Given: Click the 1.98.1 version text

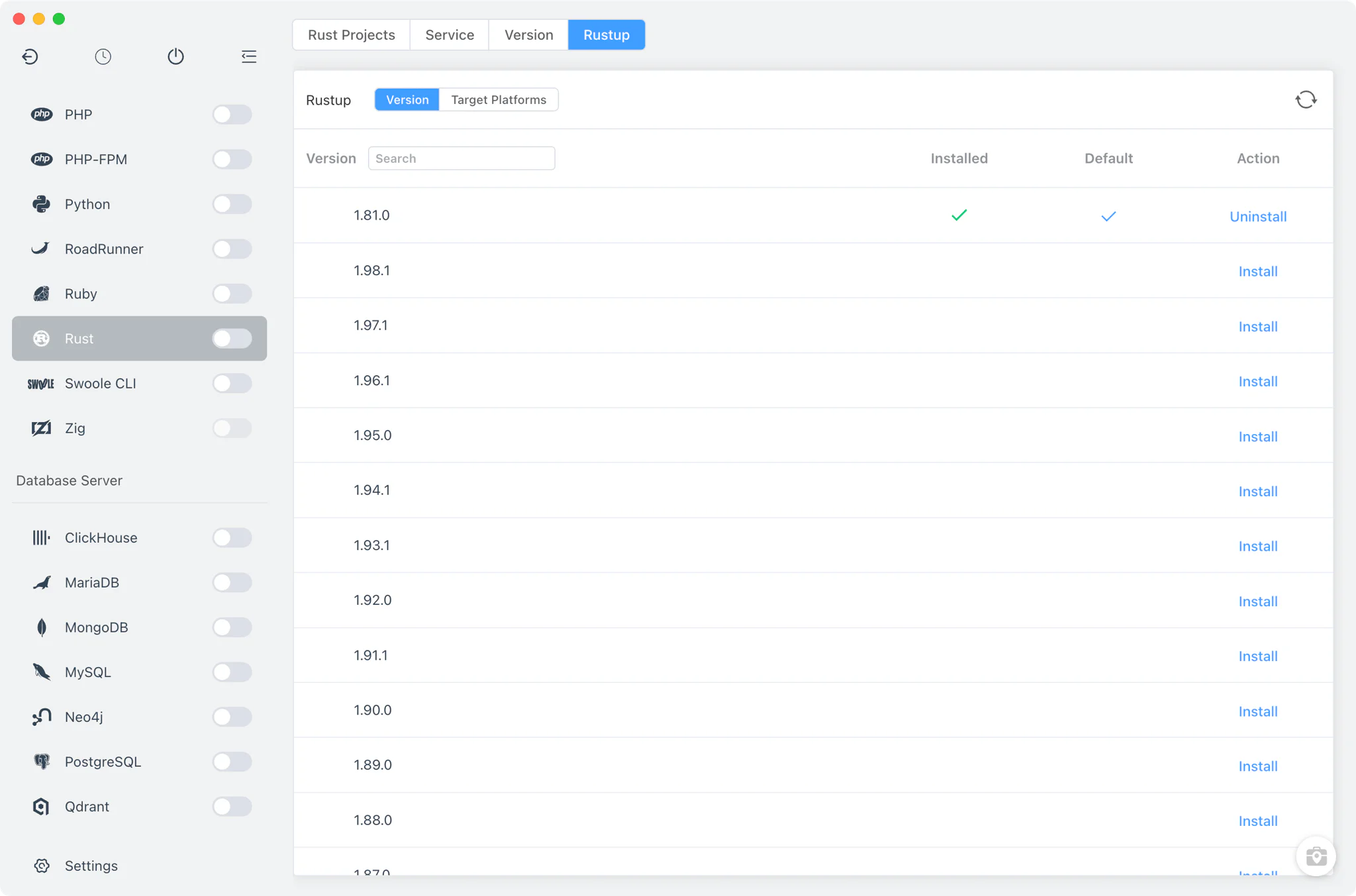Looking at the screenshot, I should (x=371, y=271).
